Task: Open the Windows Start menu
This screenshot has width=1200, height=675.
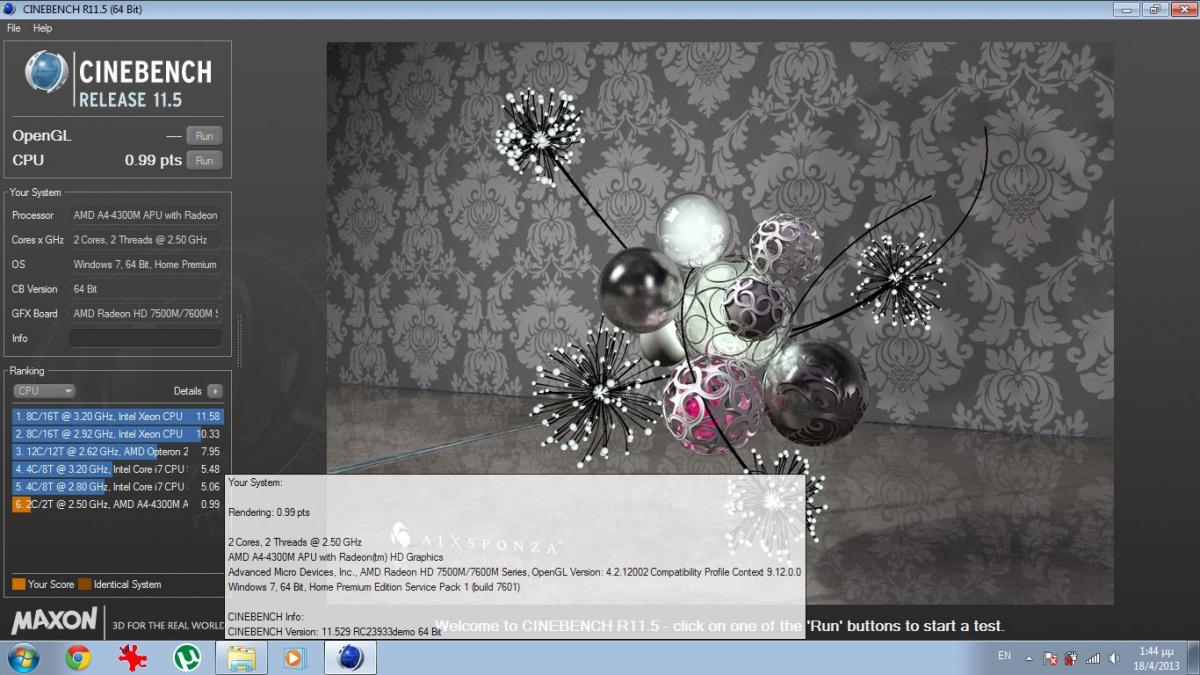Action: coord(23,657)
